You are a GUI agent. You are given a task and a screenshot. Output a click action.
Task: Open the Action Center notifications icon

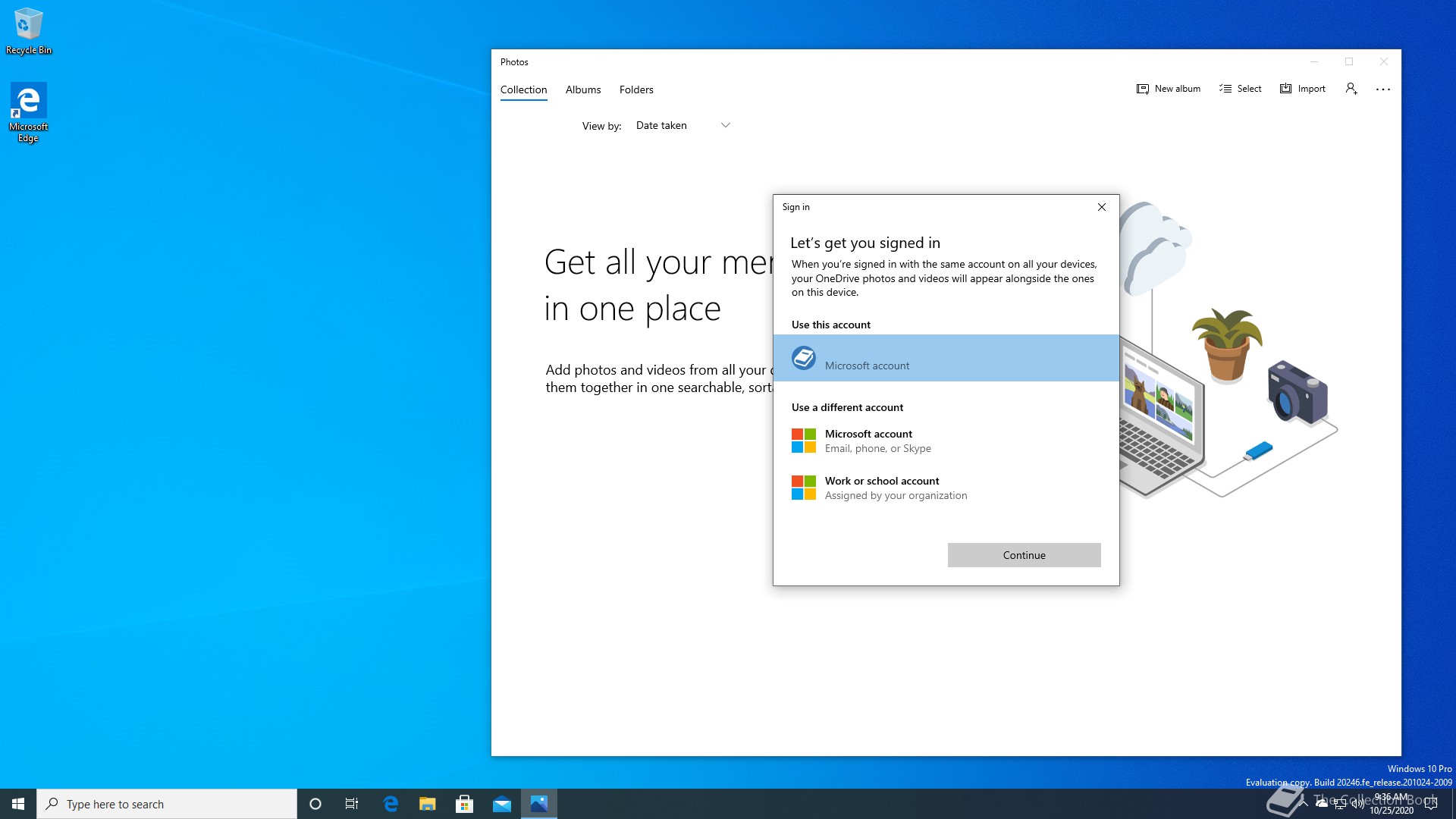1431,804
